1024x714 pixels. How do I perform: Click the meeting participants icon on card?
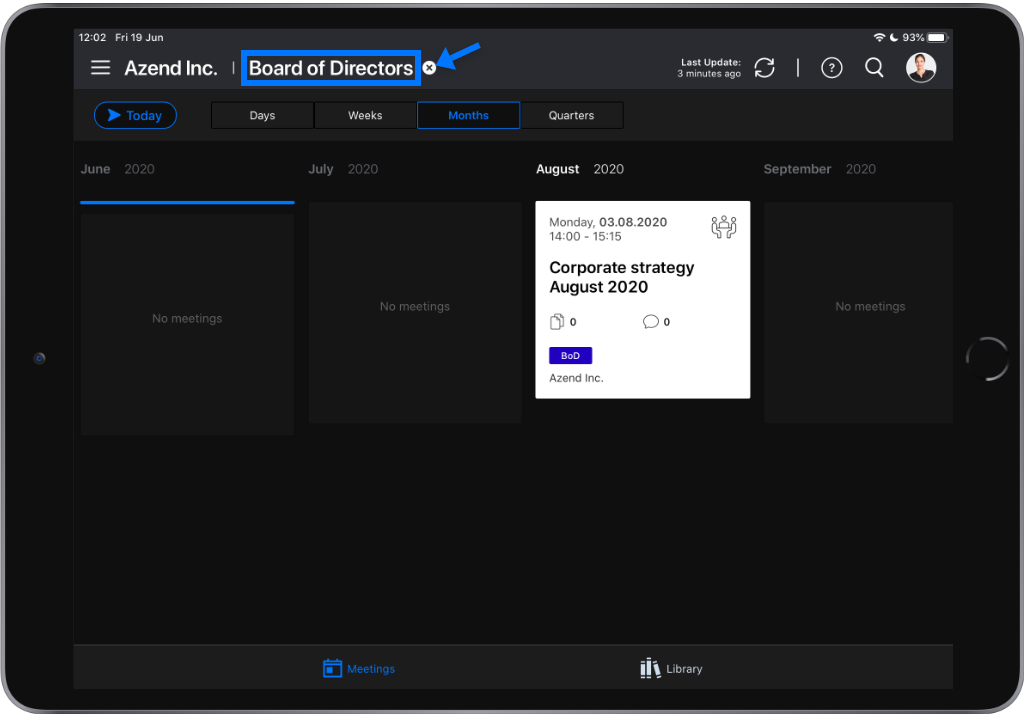coord(724,227)
